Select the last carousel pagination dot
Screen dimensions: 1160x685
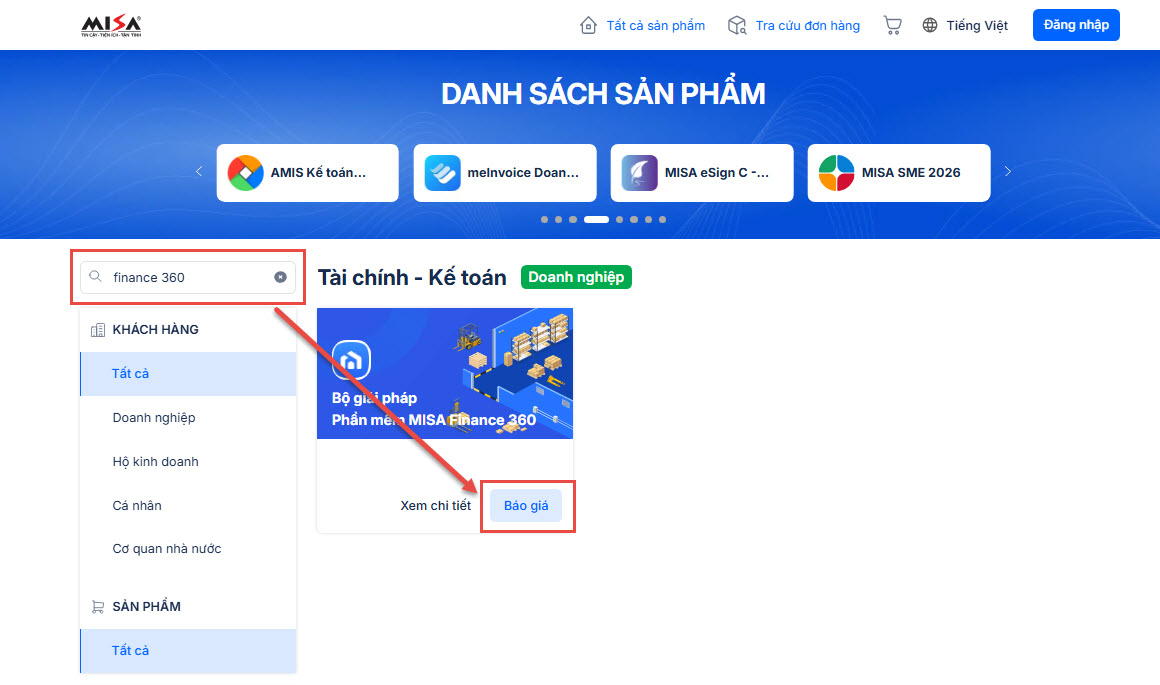click(x=662, y=220)
